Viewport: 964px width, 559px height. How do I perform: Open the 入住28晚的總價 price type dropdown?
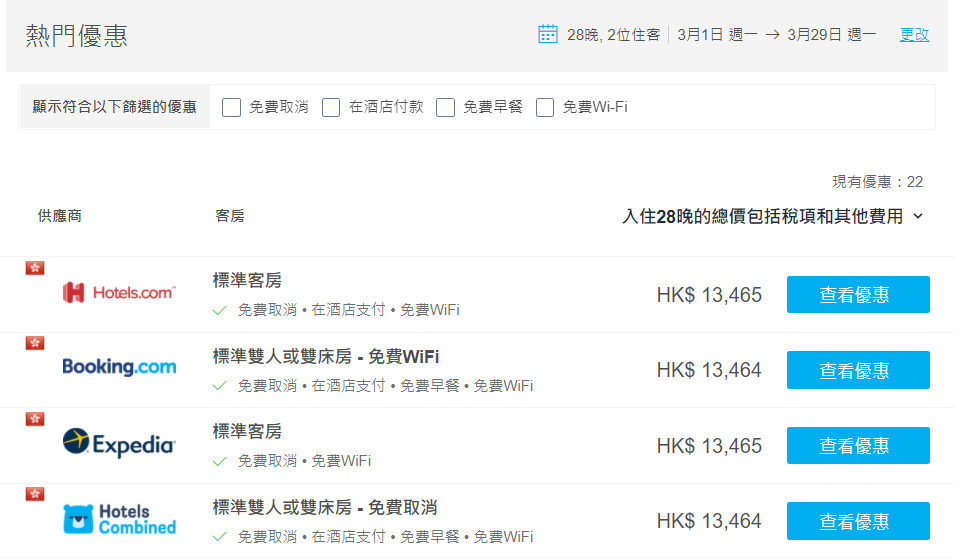point(773,216)
